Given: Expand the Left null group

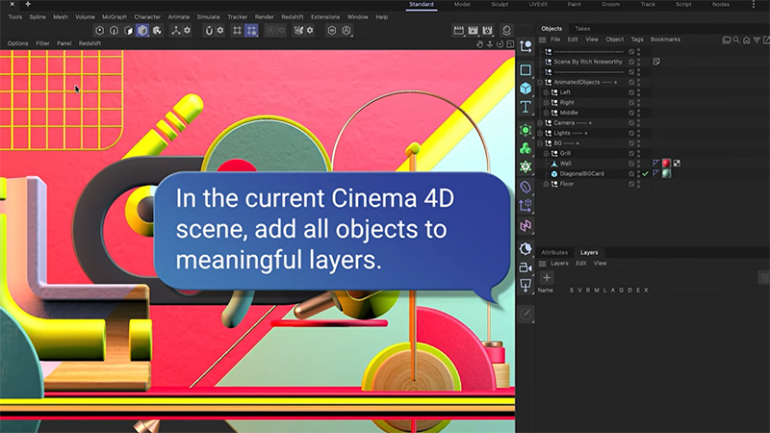Looking at the screenshot, I should 546,92.
